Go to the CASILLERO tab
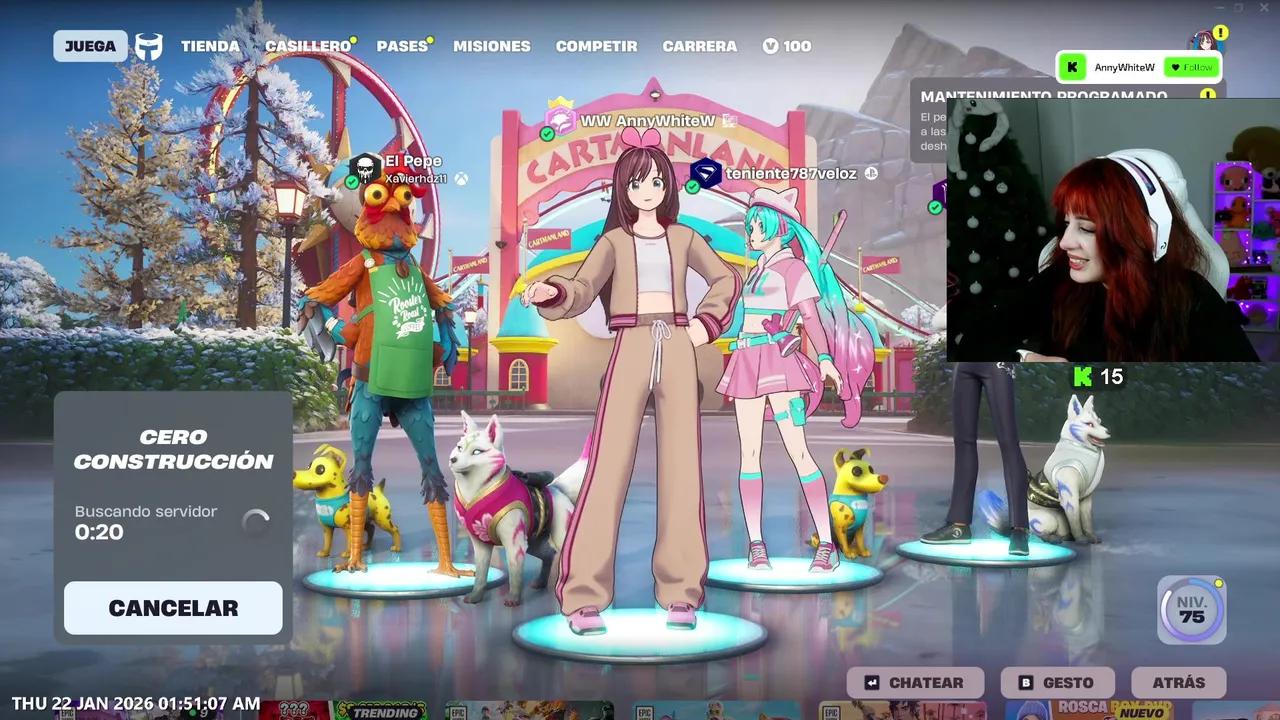1280x720 pixels. click(x=308, y=46)
